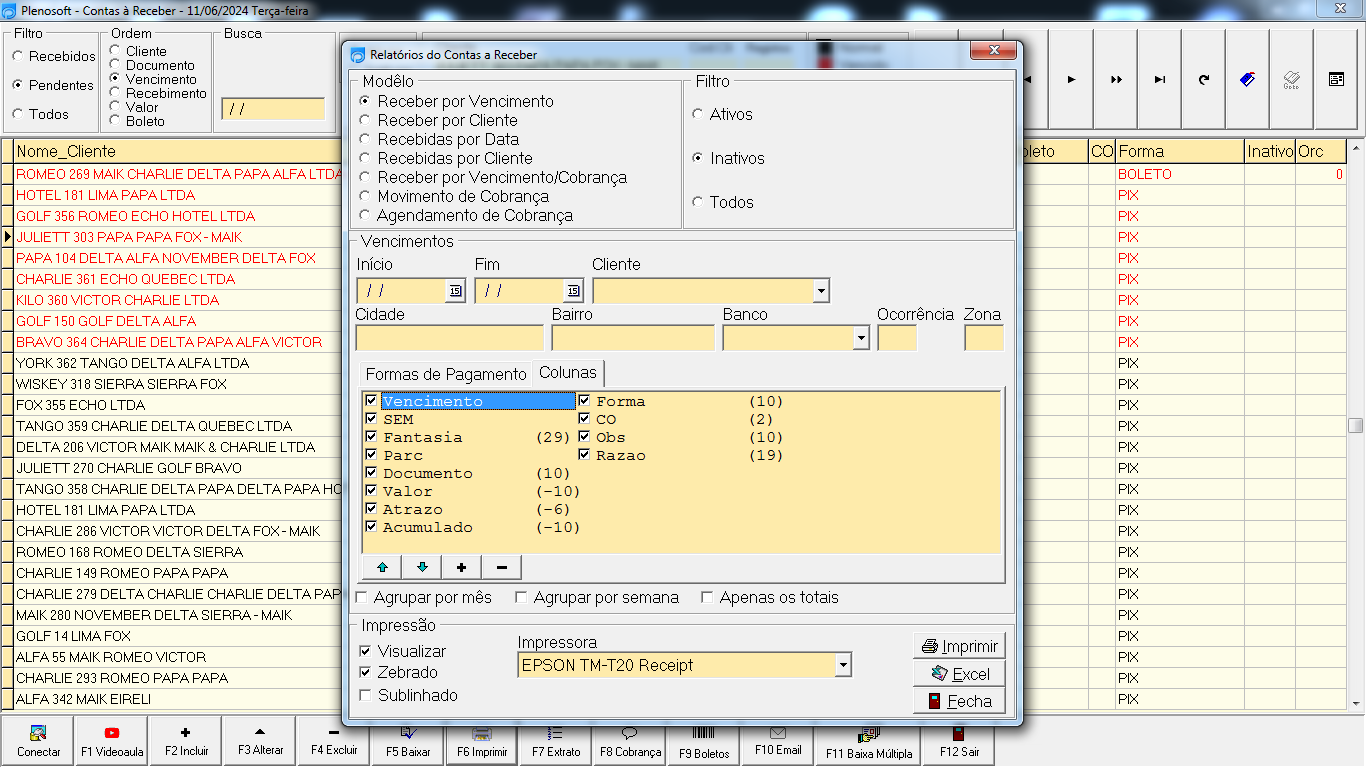Open F8 Cobrança
Viewport: 1366px width, 768px height.
point(630,741)
